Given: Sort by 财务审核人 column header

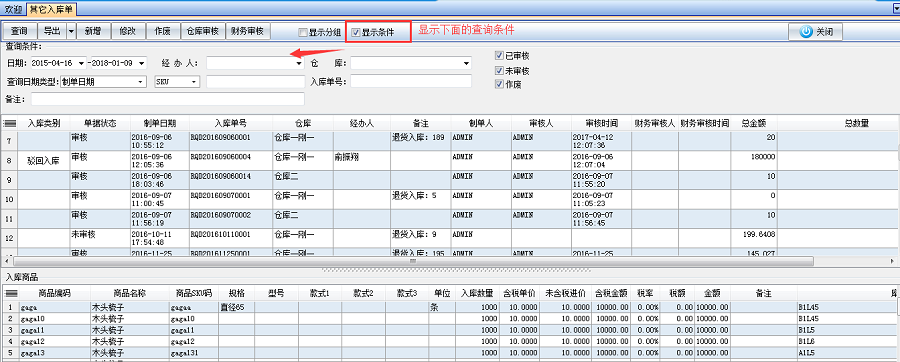Looking at the screenshot, I should pyautogui.click(x=655, y=123).
